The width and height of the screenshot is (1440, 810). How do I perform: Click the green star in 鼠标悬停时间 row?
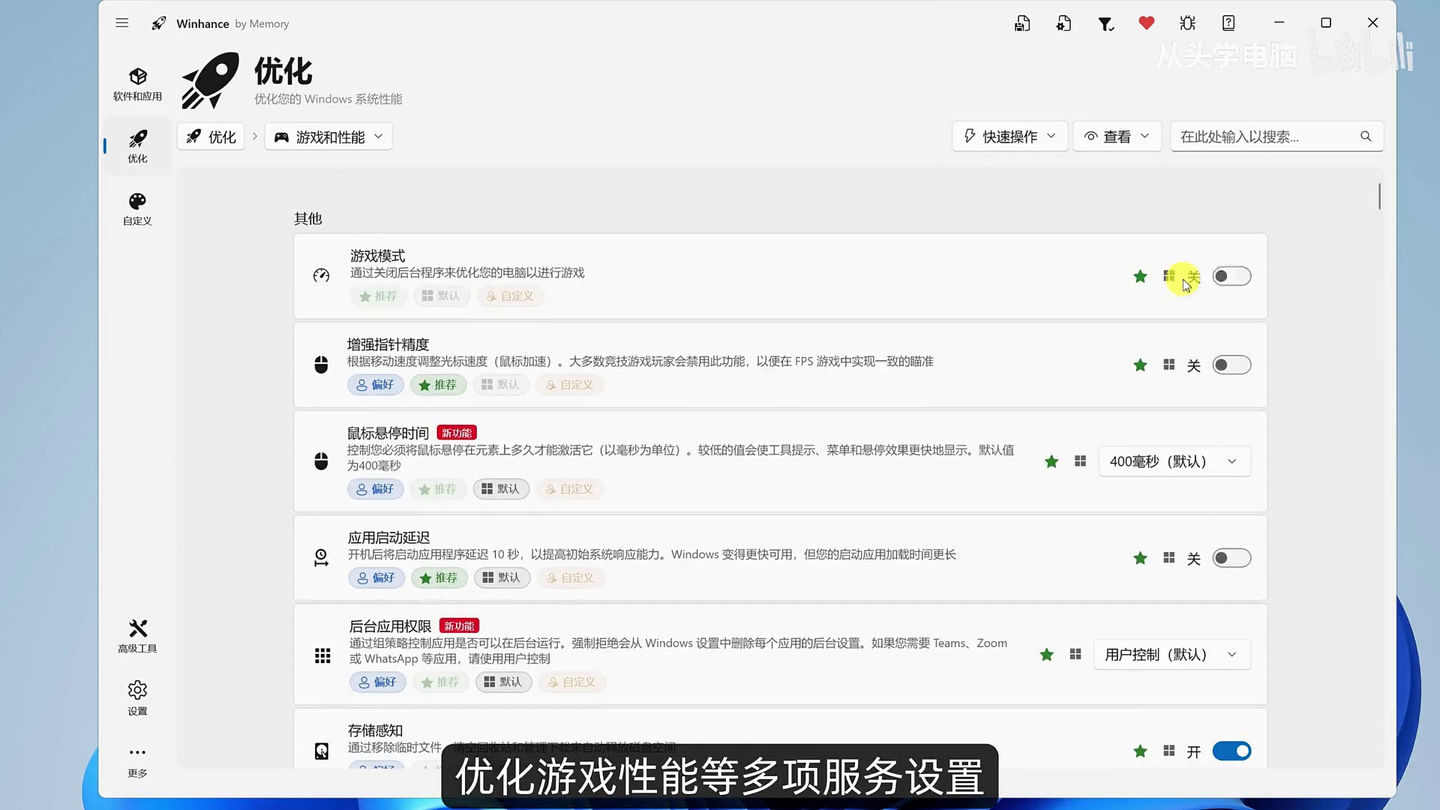(1051, 461)
